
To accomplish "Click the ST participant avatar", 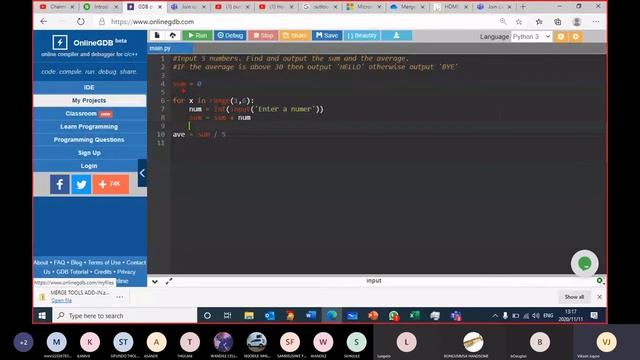I will click(x=123, y=342).
